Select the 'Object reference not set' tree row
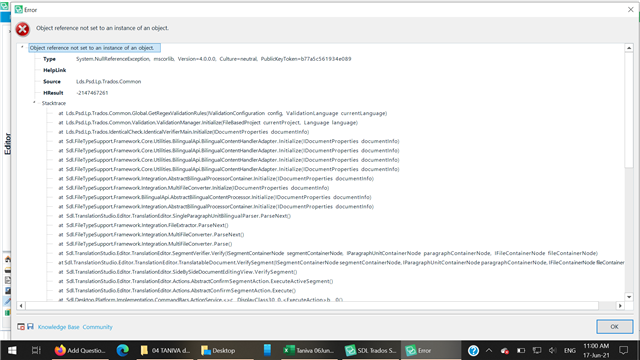640x360 pixels. click(x=94, y=48)
